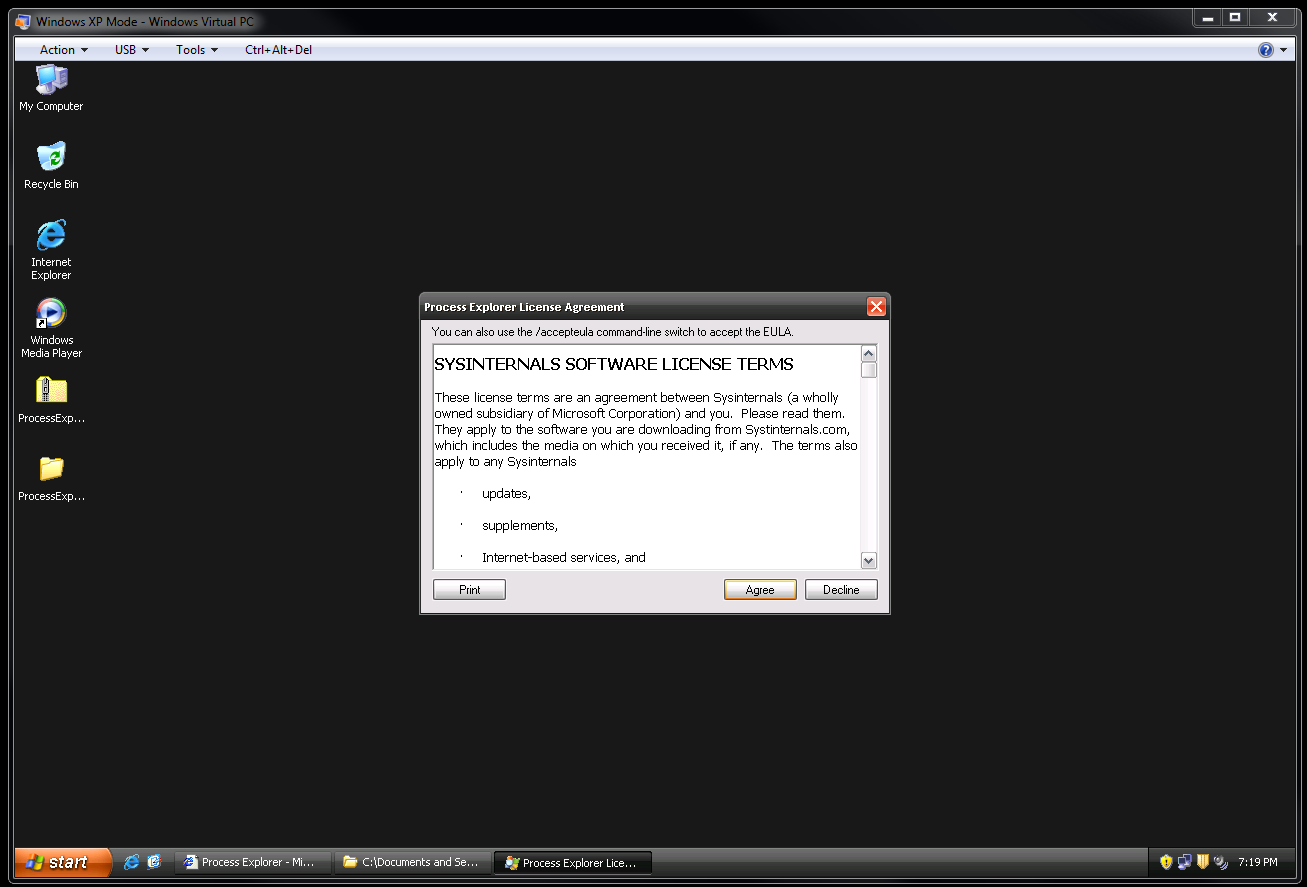Click Decline on the license agreement

(841, 590)
